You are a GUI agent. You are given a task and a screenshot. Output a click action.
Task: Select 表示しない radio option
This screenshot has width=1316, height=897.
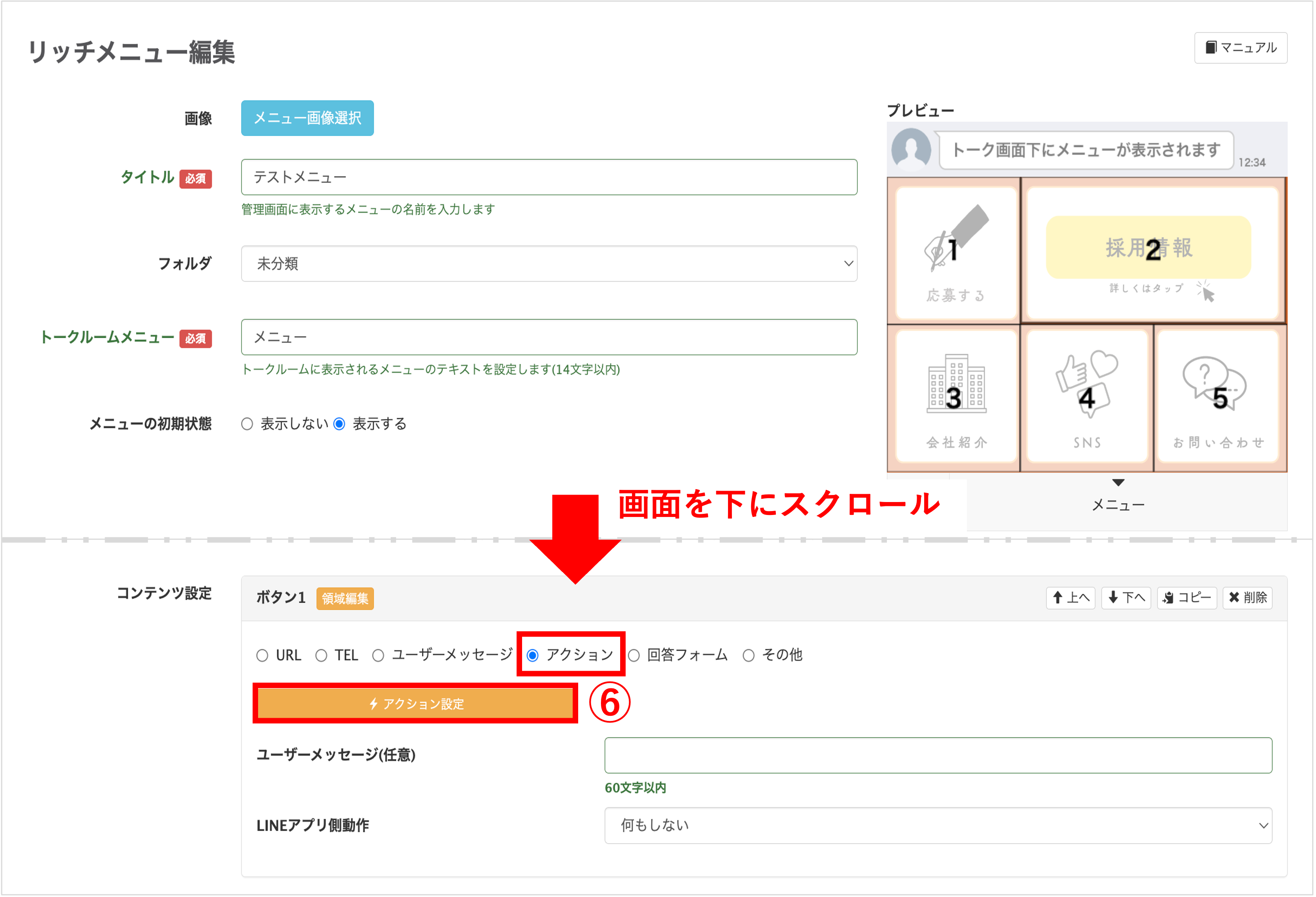[247, 424]
